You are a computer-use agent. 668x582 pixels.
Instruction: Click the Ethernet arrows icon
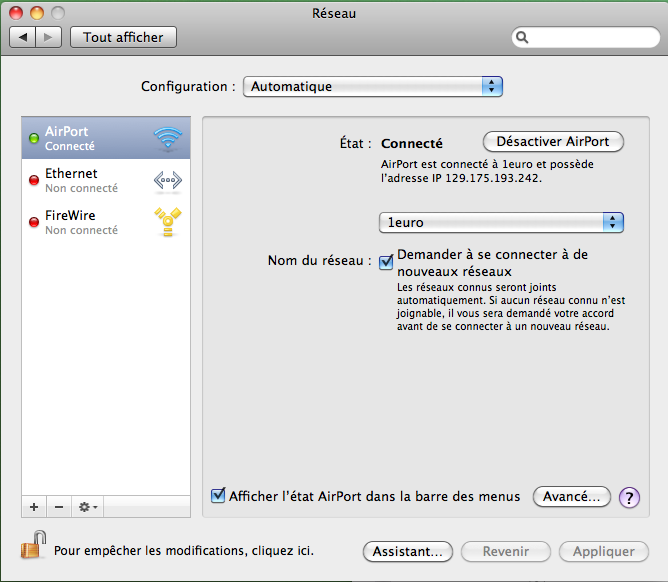168,180
